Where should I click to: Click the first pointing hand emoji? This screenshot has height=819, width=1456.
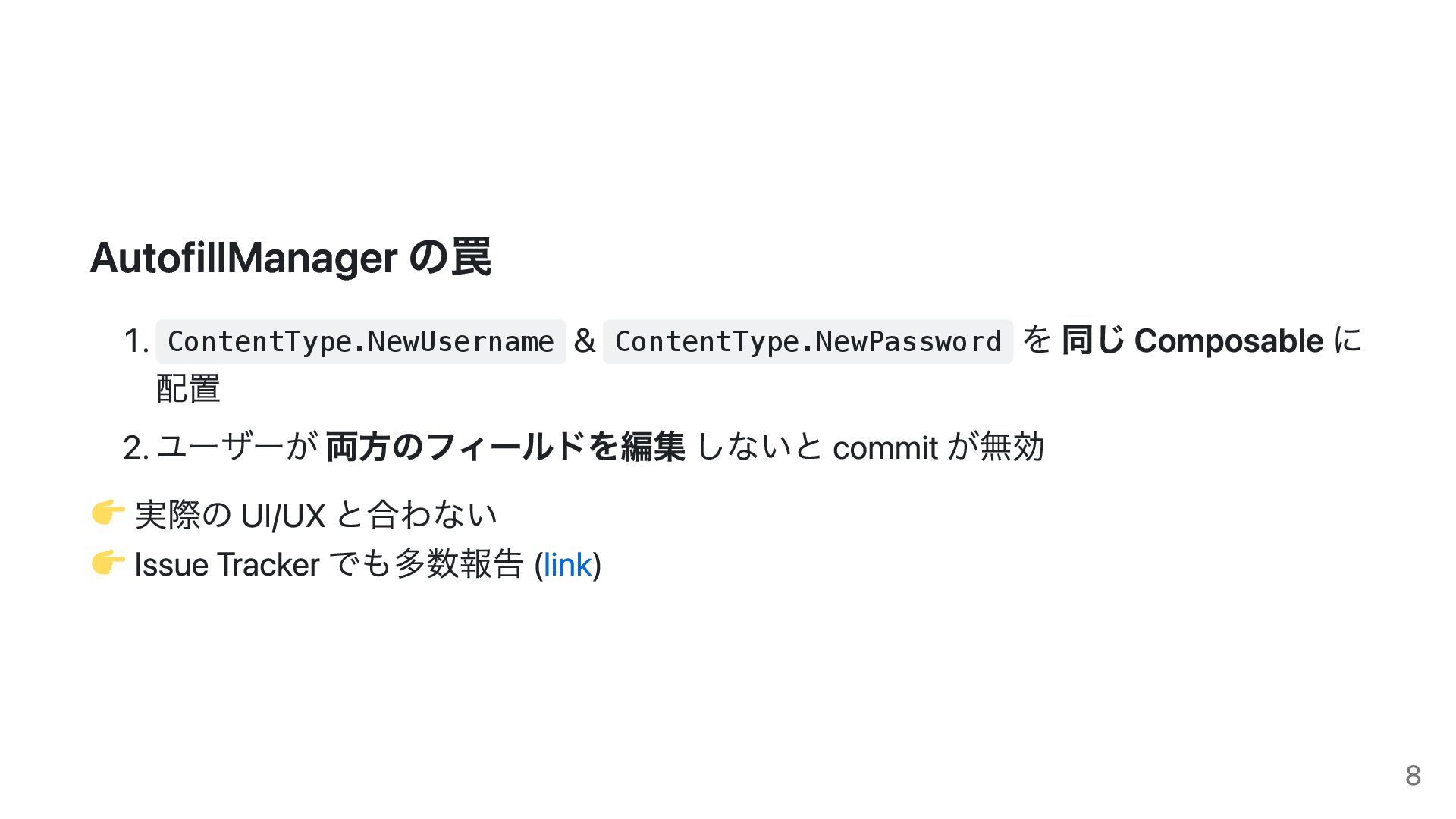pyautogui.click(x=107, y=514)
